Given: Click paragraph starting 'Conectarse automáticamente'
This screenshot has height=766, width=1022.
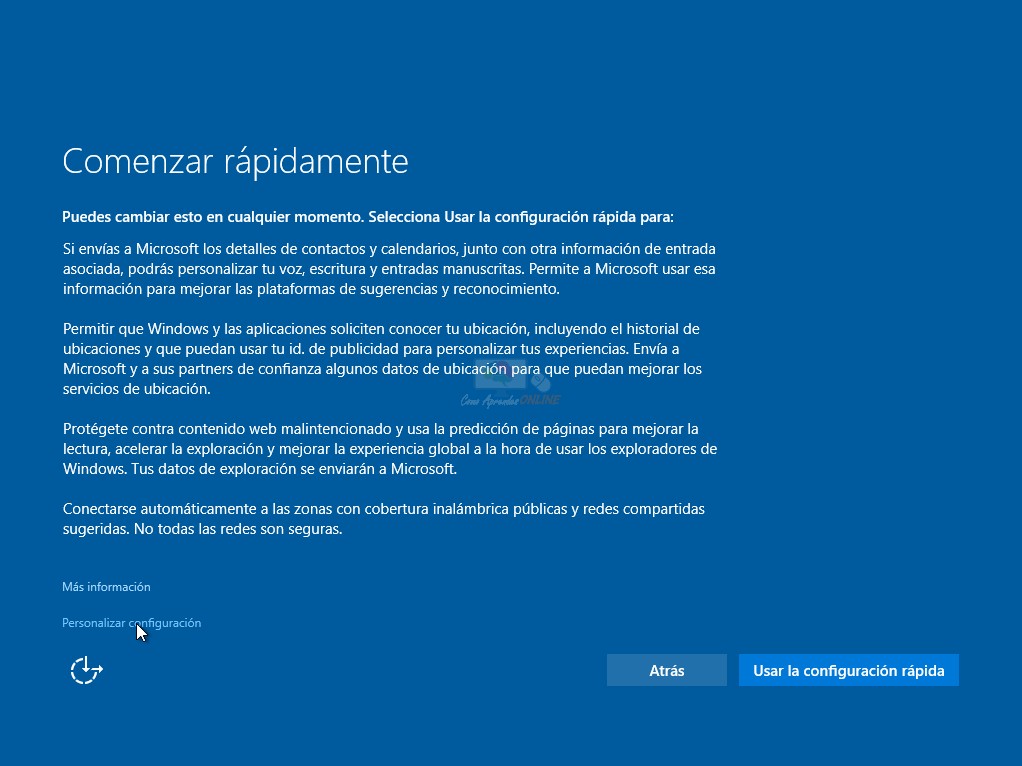Looking at the screenshot, I should tap(383, 518).
